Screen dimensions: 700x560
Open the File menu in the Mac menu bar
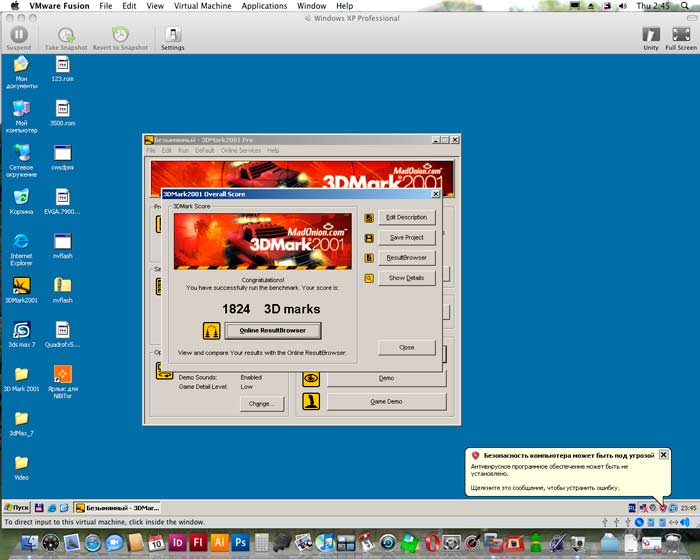[x=106, y=6]
